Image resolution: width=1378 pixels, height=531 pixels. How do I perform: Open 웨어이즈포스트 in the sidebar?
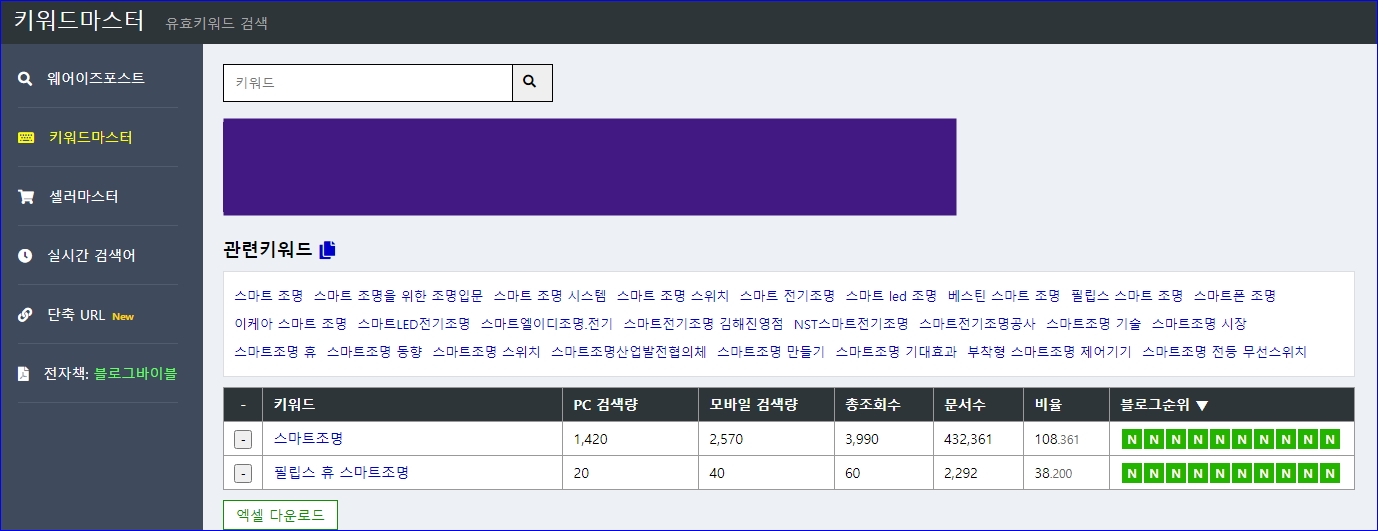click(x=96, y=78)
